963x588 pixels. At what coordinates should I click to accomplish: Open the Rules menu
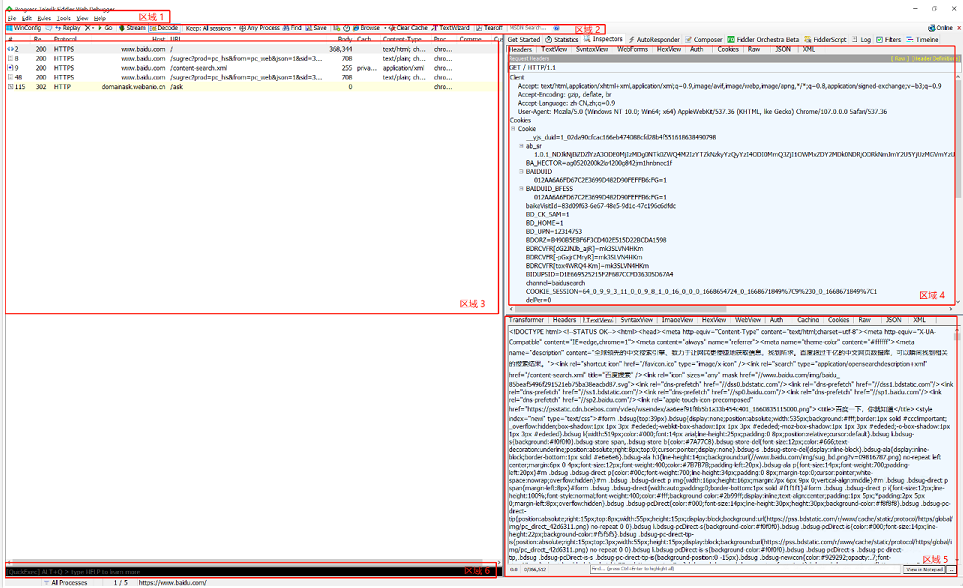point(44,18)
